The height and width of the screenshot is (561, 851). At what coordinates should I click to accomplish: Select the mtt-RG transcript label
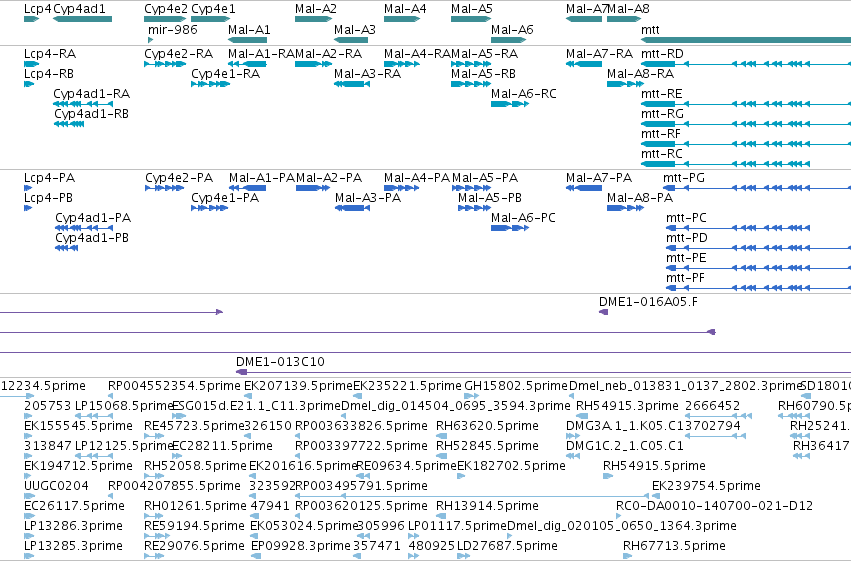coord(662,114)
